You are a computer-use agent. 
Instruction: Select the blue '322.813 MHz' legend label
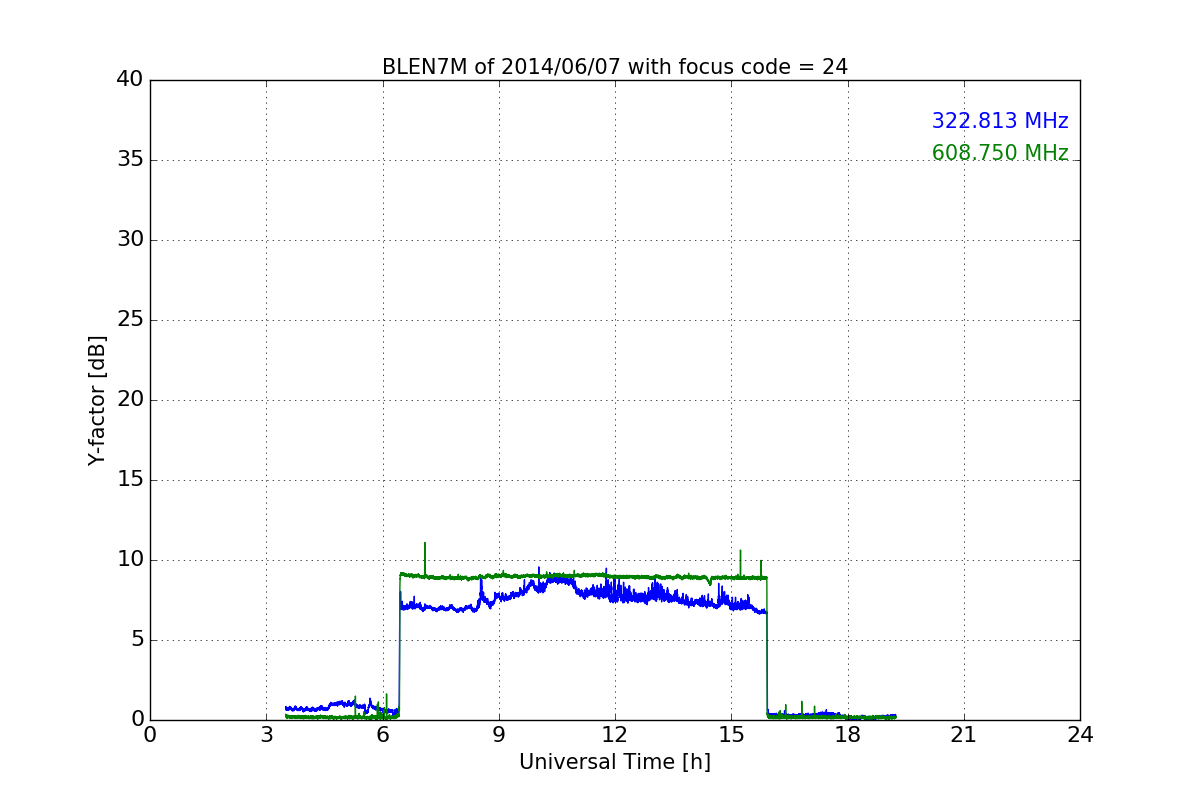point(1000,121)
